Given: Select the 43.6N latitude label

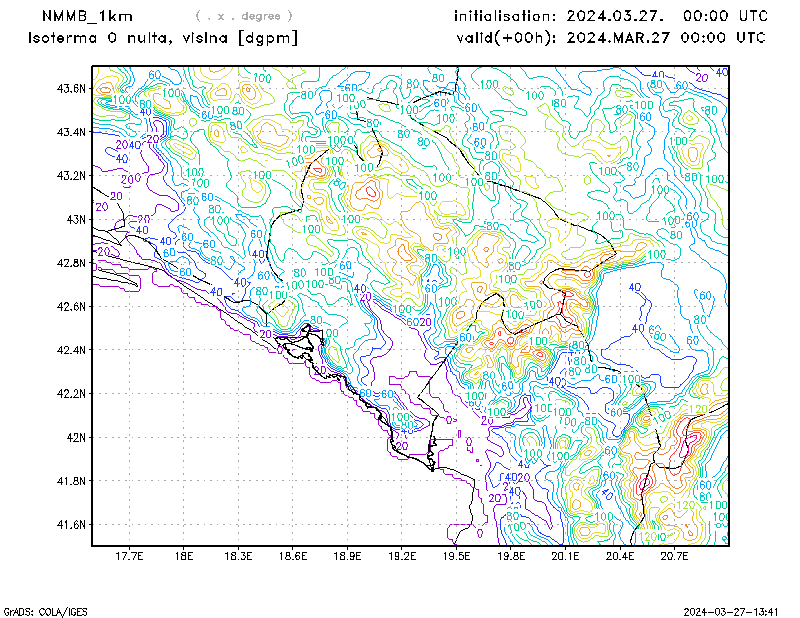Looking at the screenshot, I should point(71,88).
